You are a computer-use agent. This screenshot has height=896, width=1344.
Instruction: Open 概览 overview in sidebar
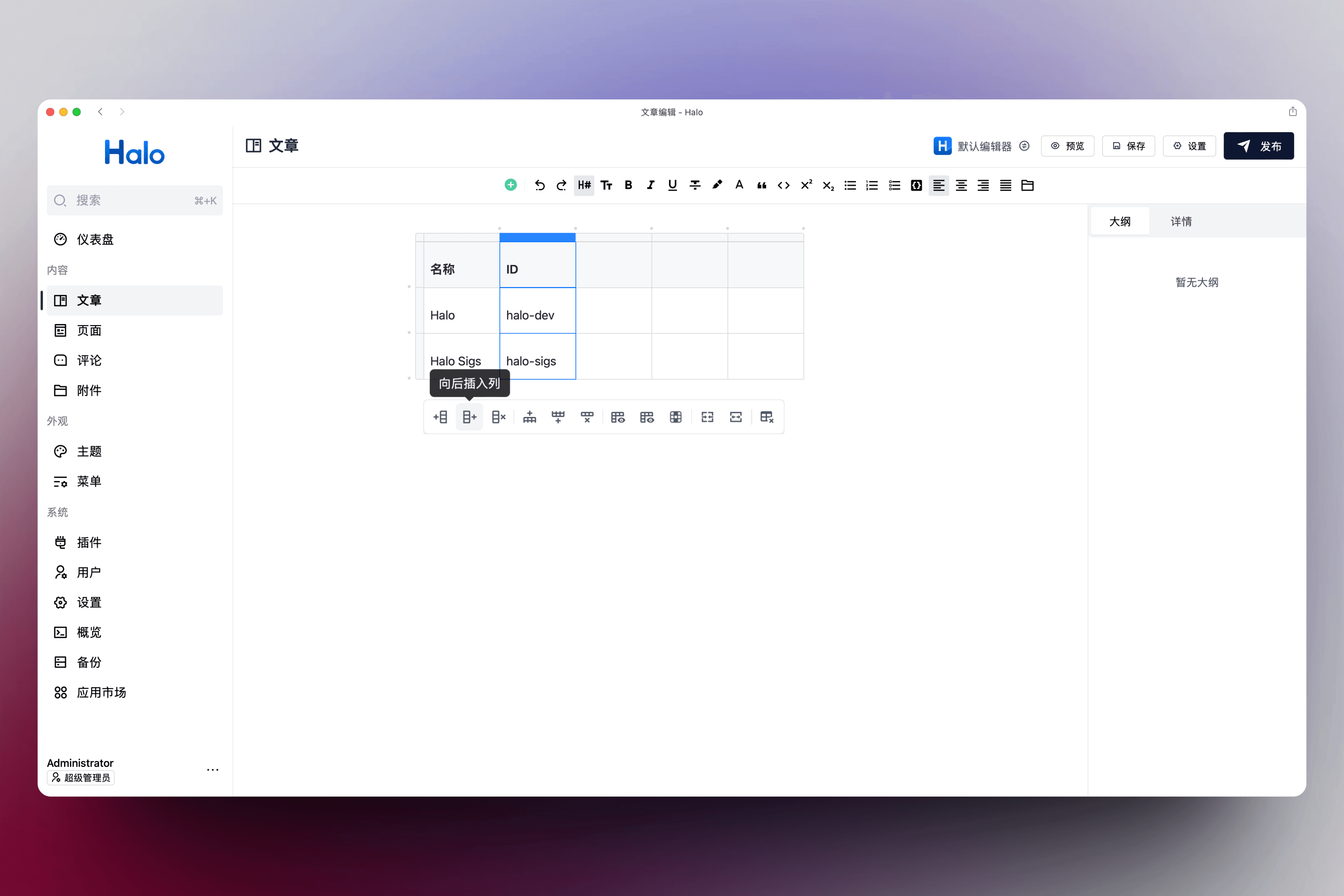click(x=135, y=632)
